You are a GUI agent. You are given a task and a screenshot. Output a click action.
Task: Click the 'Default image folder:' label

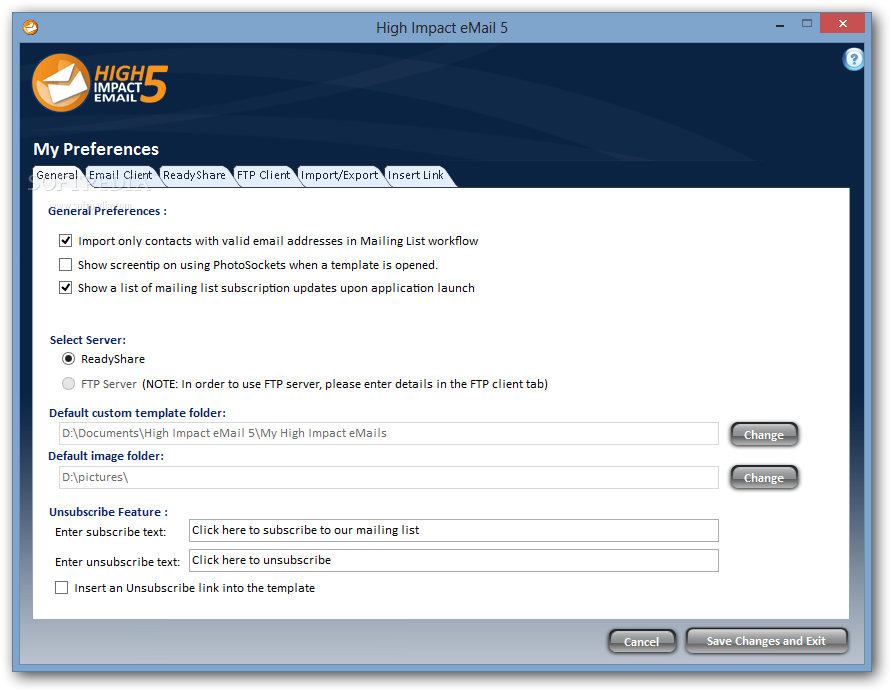coord(106,456)
